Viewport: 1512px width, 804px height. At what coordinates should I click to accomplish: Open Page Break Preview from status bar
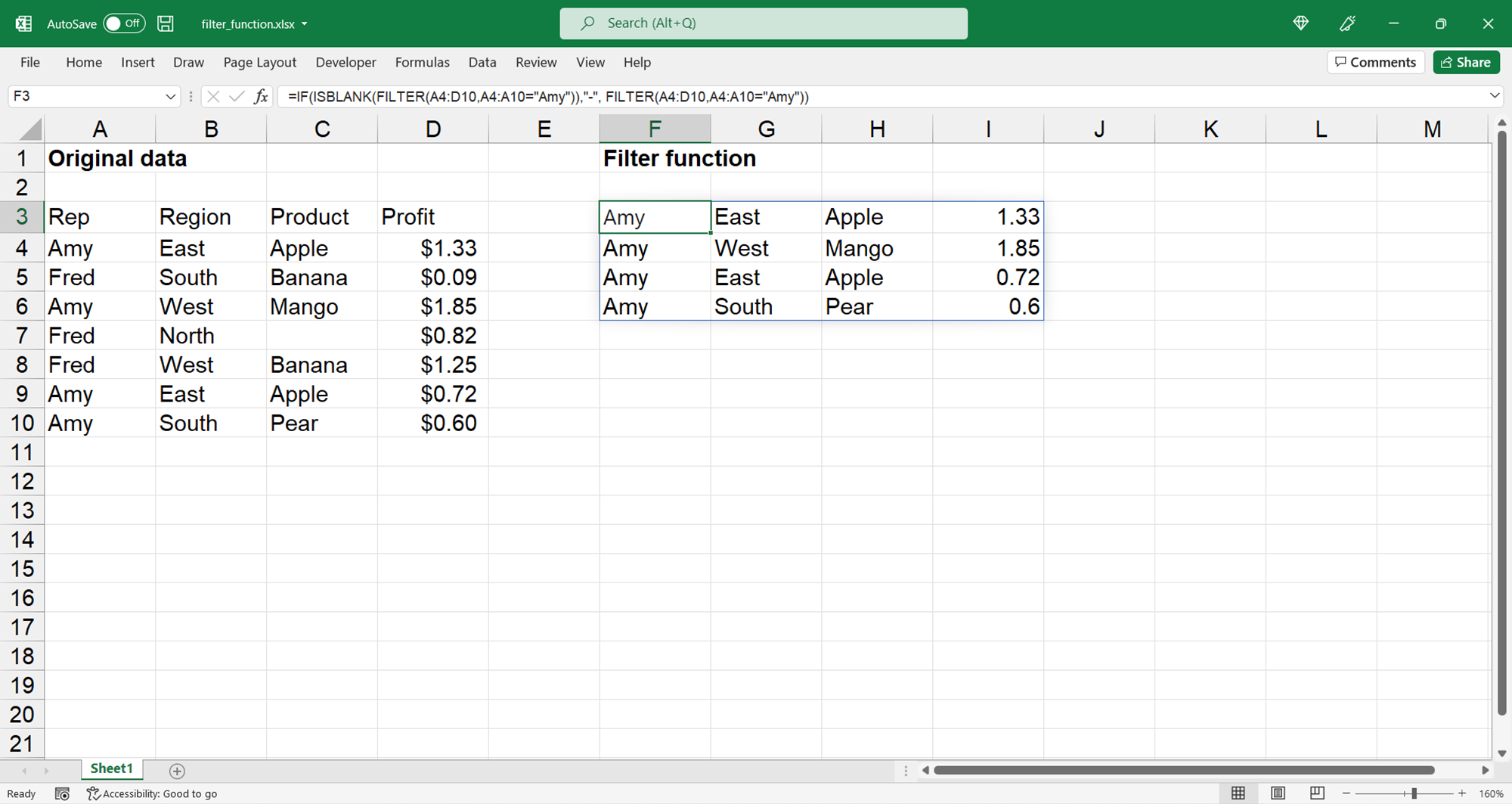click(1317, 793)
